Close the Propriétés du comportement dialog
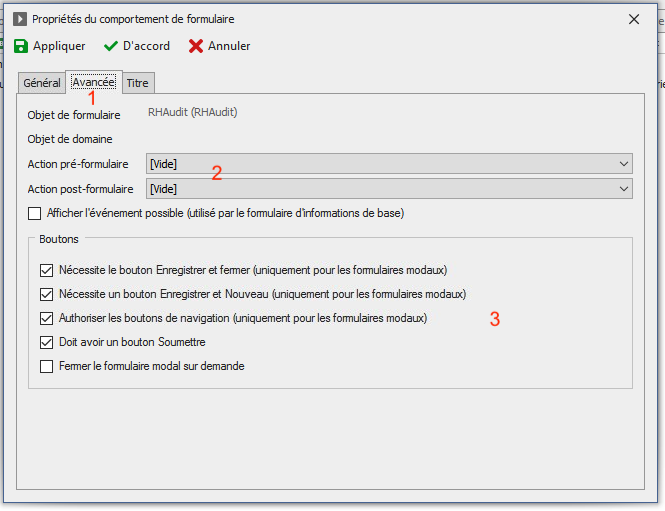This screenshot has width=665, height=511. click(633, 19)
